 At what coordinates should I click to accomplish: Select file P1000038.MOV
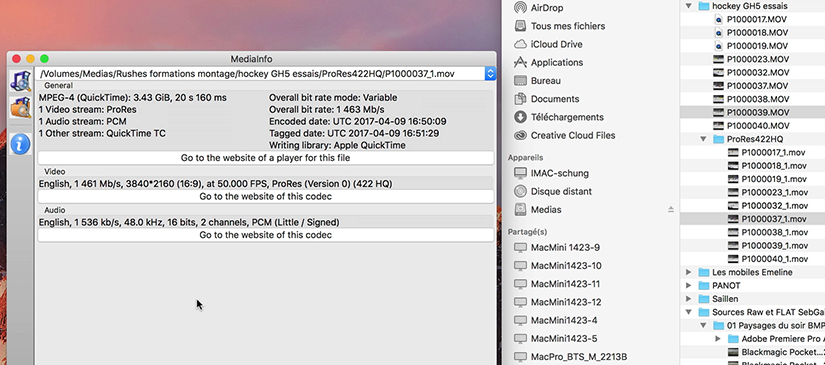tap(758, 99)
